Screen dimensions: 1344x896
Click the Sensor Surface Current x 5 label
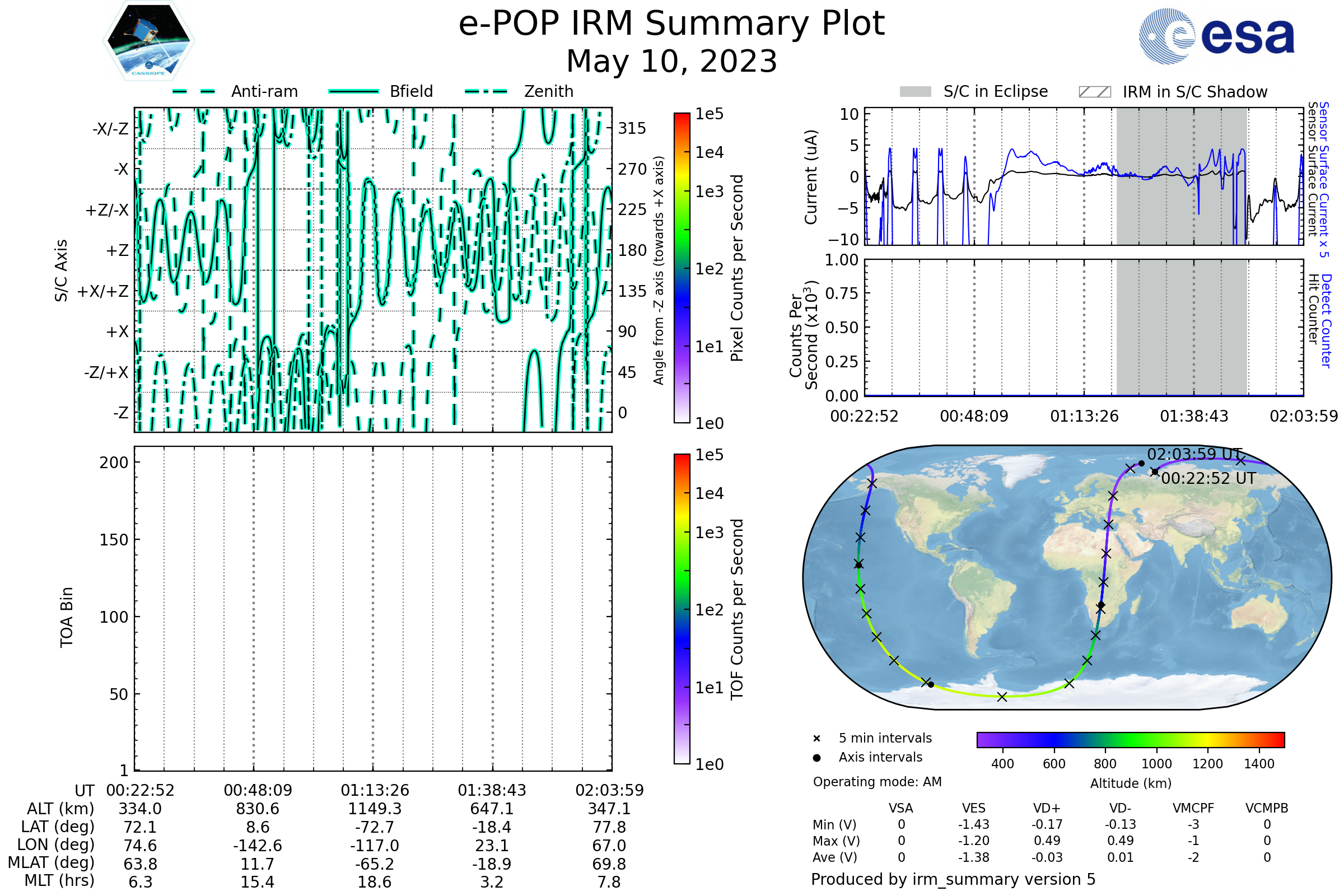click(1324, 179)
